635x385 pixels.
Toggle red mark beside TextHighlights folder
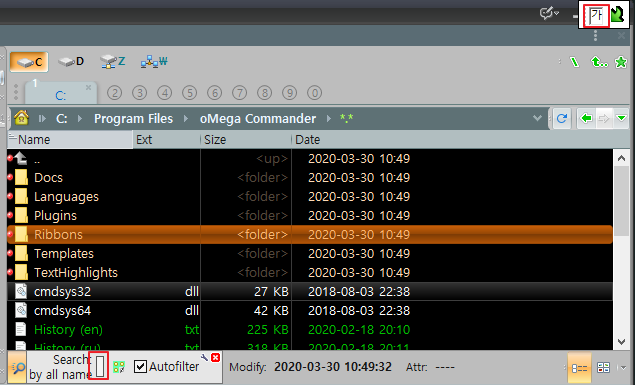[10, 272]
